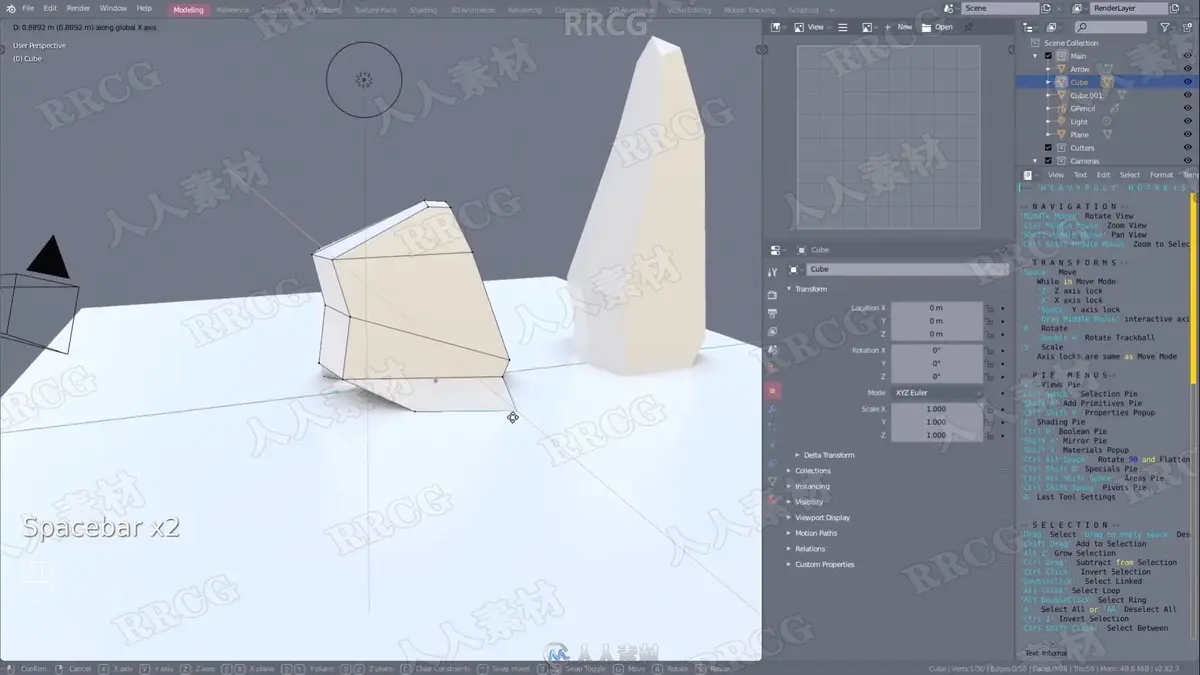Open the outliner filter dropdown
The height and width of the screenshot is (675, 1200).
pyautogui.click(x=1168, y=28)
